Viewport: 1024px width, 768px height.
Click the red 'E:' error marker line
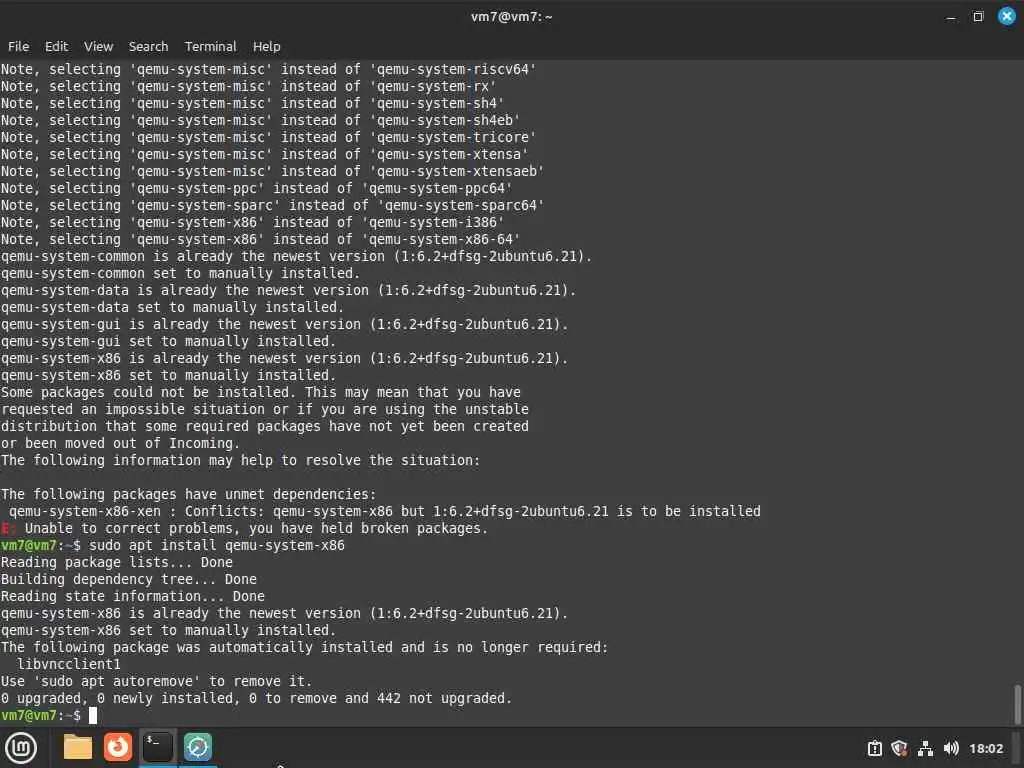pos(244,528)
